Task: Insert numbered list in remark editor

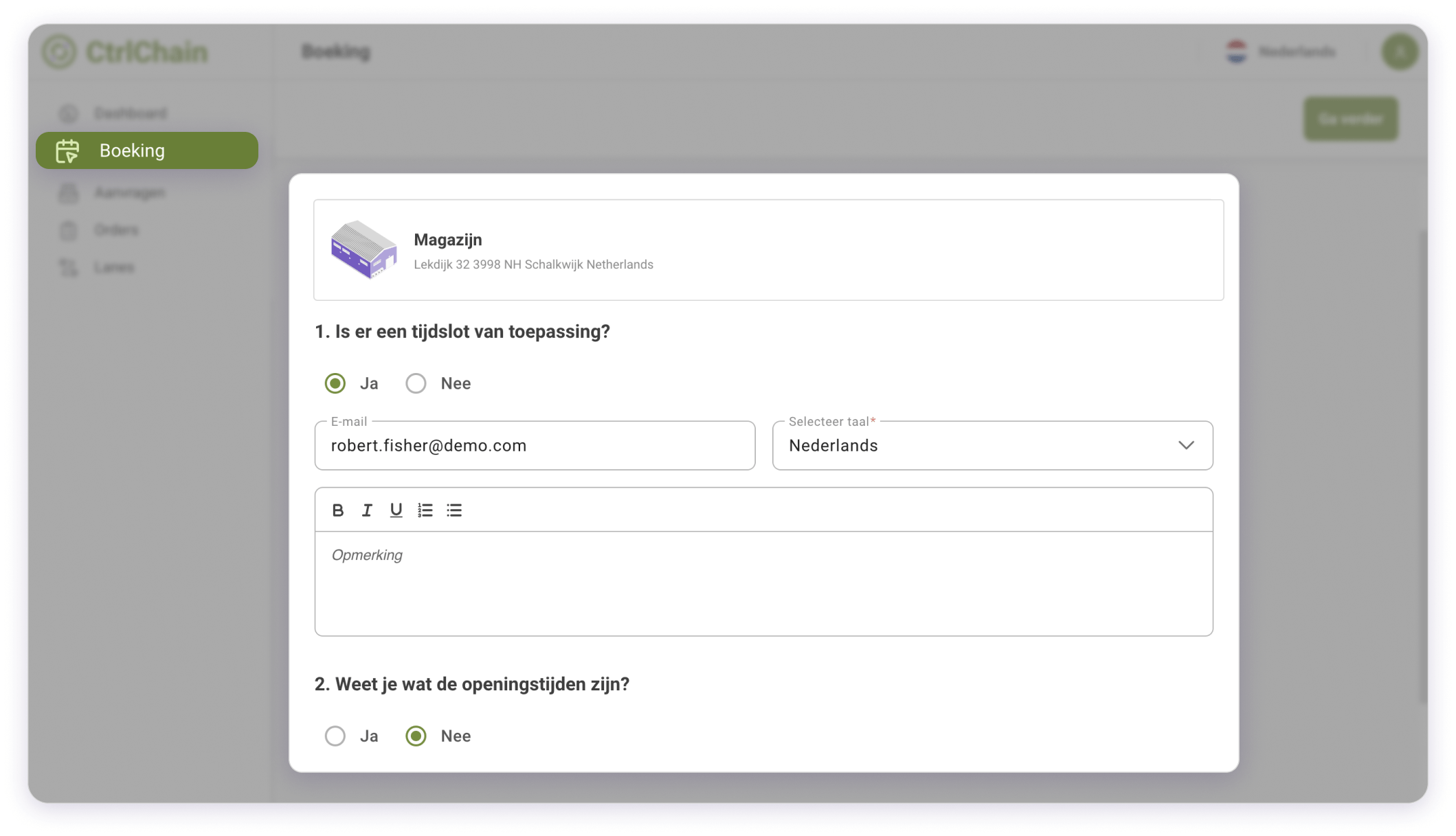Action: click(x=425, y=510)
